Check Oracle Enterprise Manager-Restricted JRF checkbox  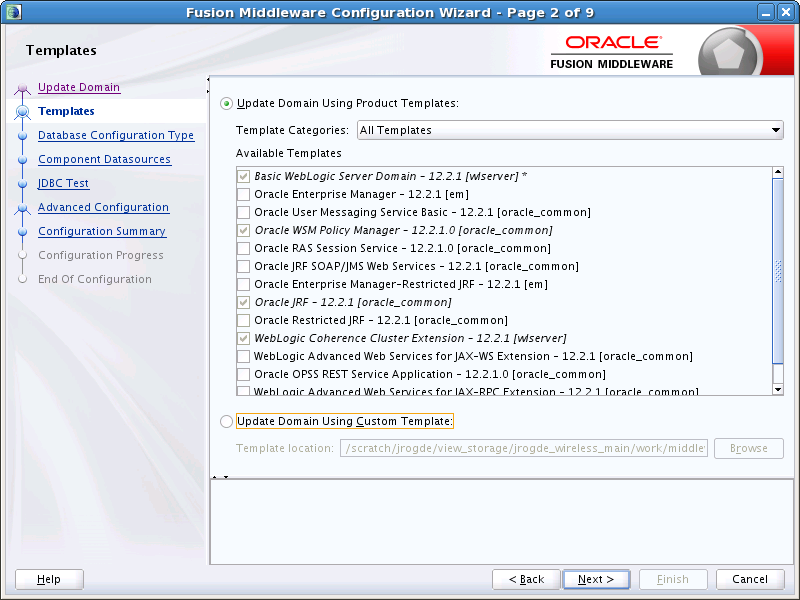click(x=243, y=284)
